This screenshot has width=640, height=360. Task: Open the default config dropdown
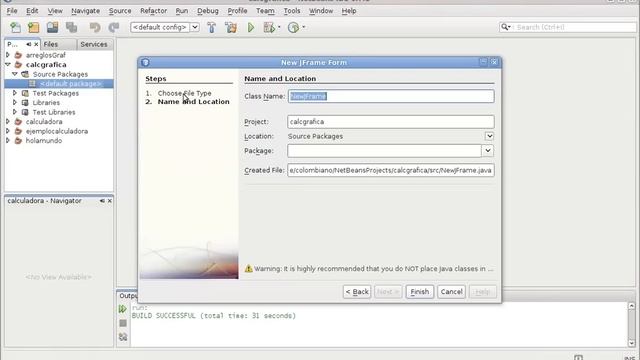coord(195,27)
